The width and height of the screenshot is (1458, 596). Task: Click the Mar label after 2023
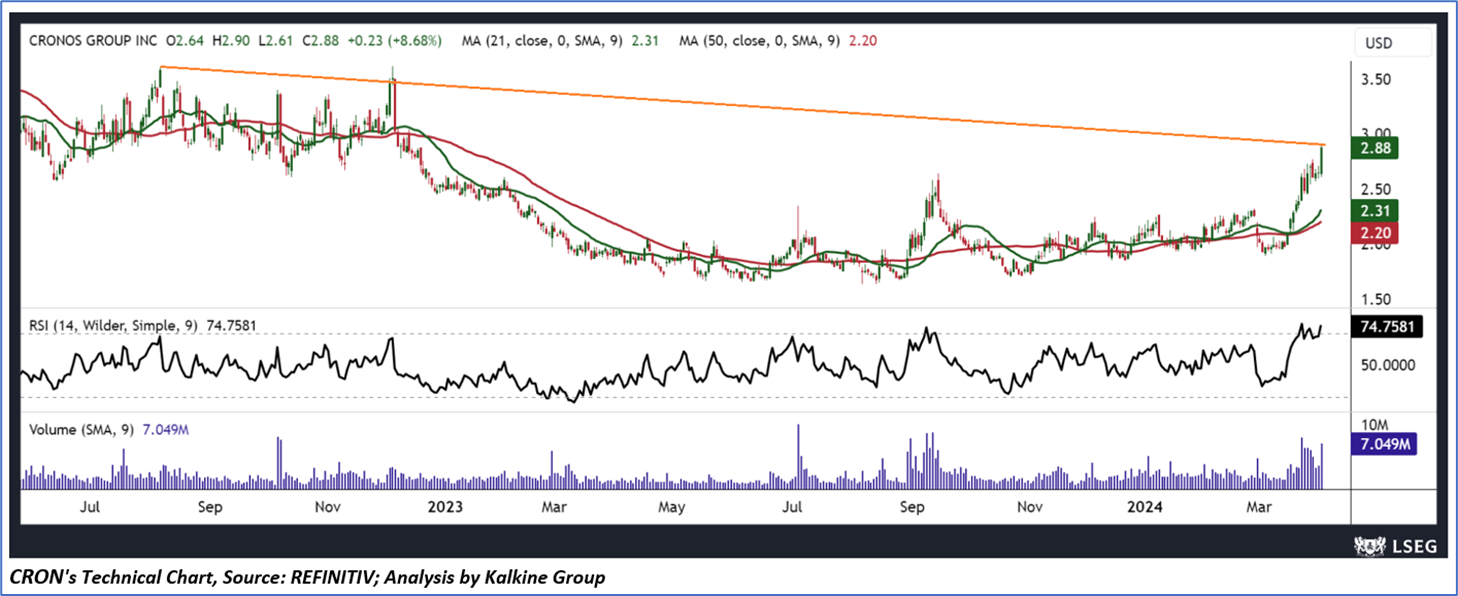coord(555,507)
